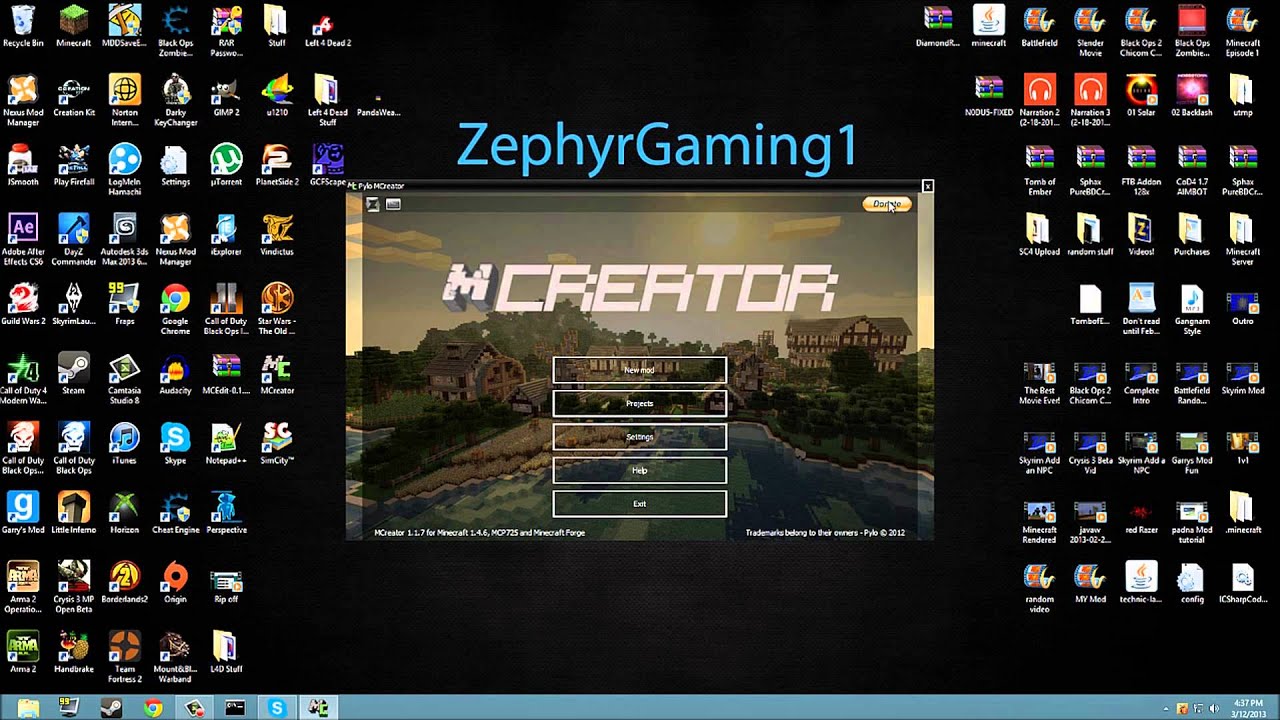Click the orange Donate button

(887, 204)
